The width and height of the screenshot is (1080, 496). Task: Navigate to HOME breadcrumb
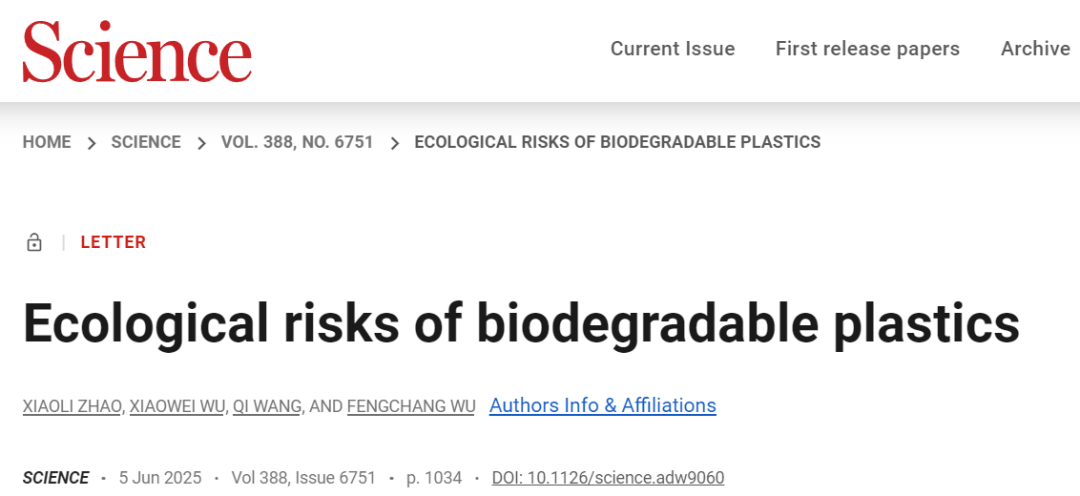[47, 142]
